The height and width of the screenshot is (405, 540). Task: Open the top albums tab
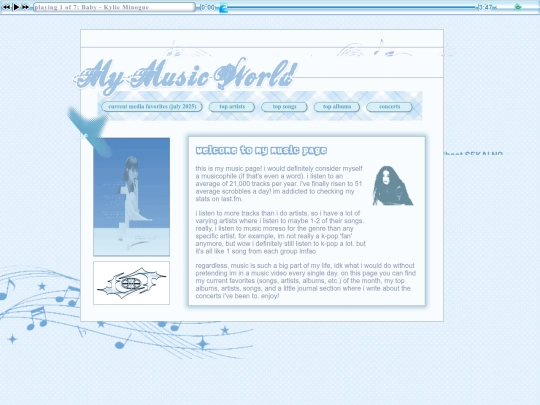[336, 107]
